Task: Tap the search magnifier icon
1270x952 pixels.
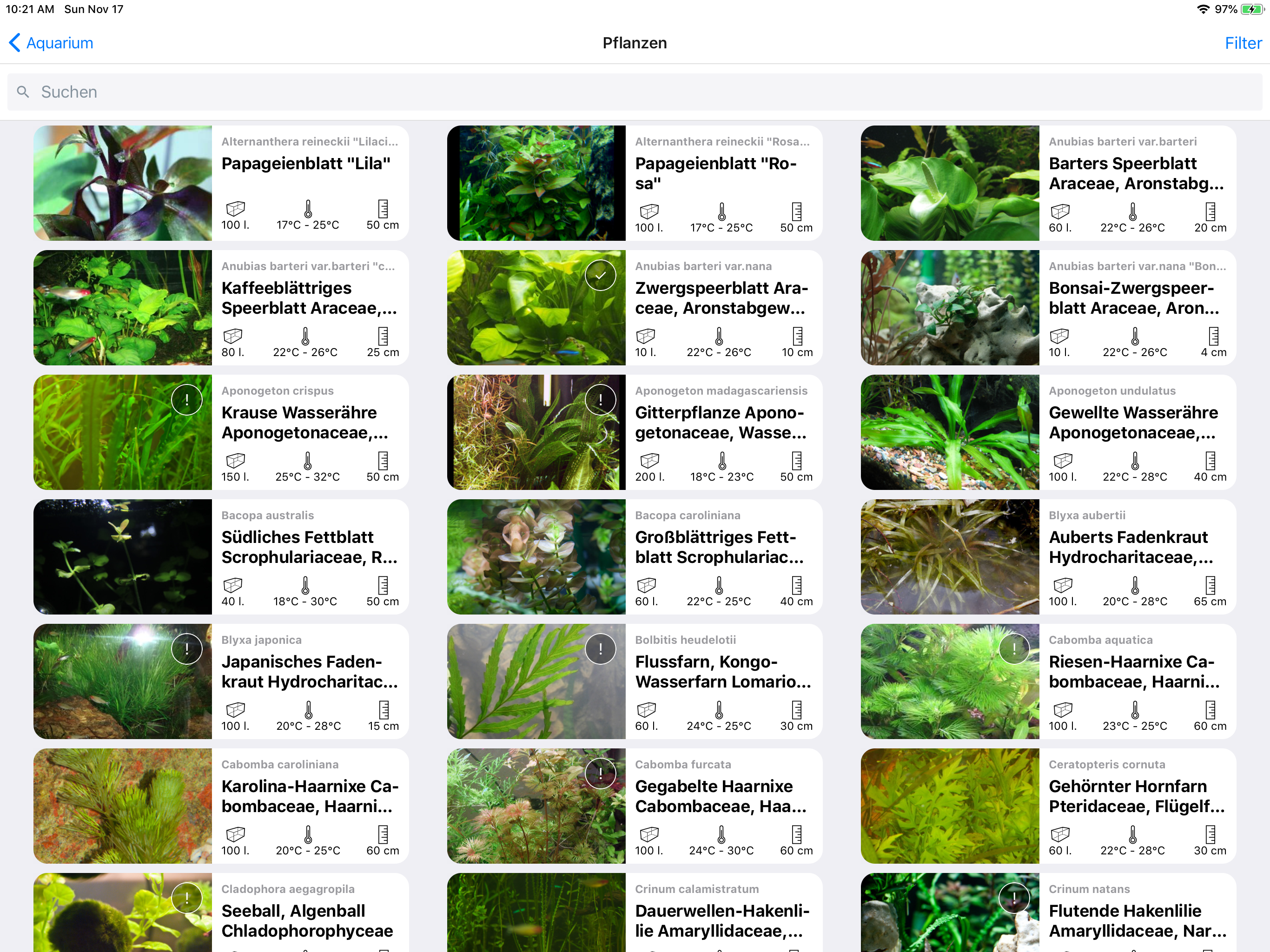Action: [x=23, y=92]
